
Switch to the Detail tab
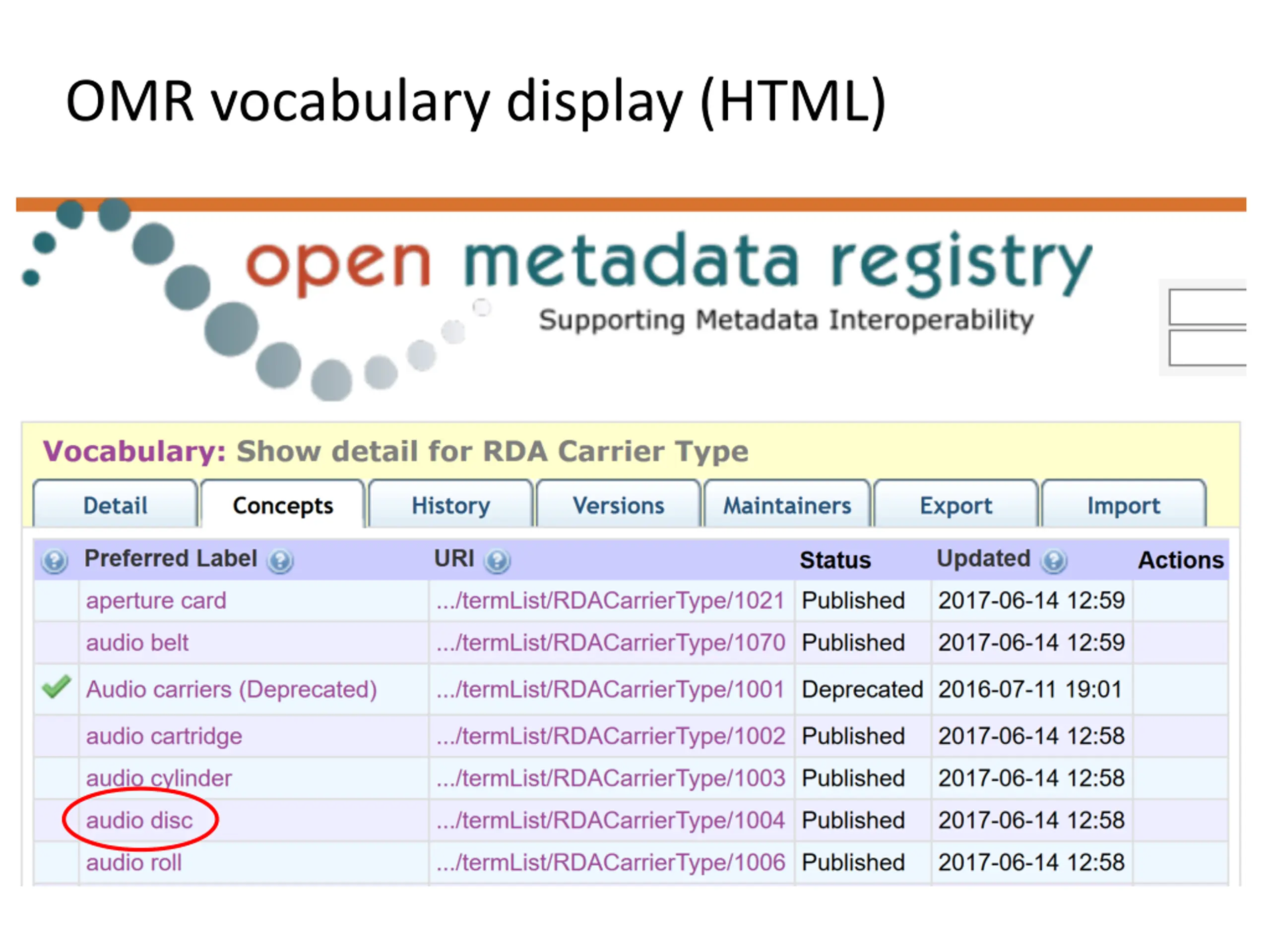point(115,505)
